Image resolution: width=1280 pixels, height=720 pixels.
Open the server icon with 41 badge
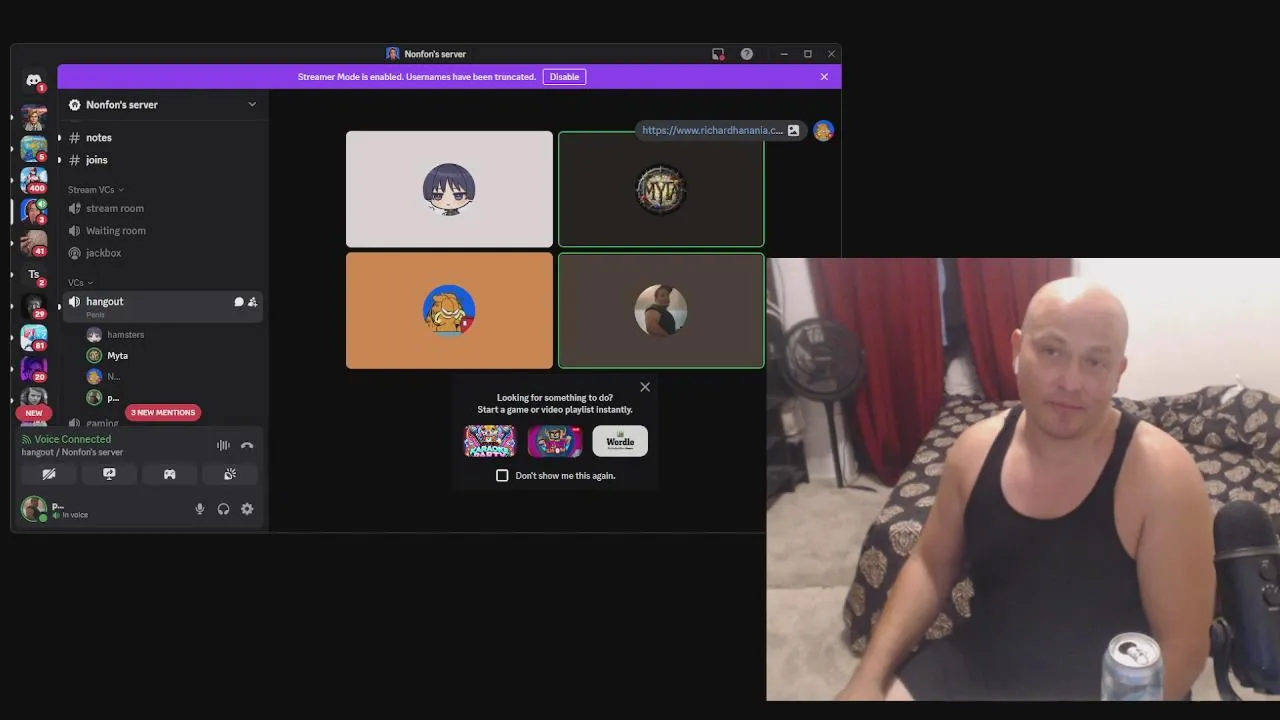(34, 243)
